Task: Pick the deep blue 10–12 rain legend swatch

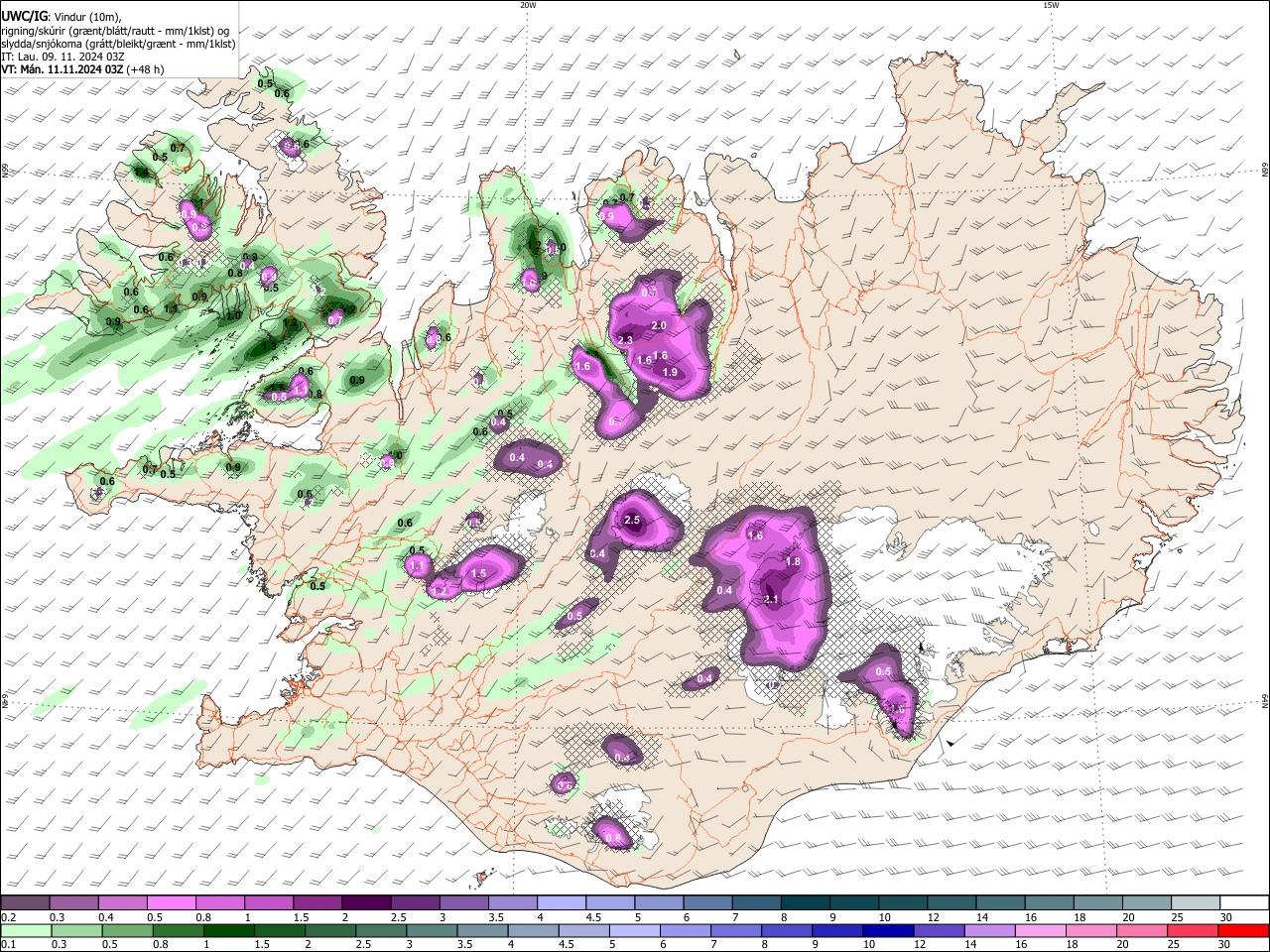Action: (x=888, y=930)
